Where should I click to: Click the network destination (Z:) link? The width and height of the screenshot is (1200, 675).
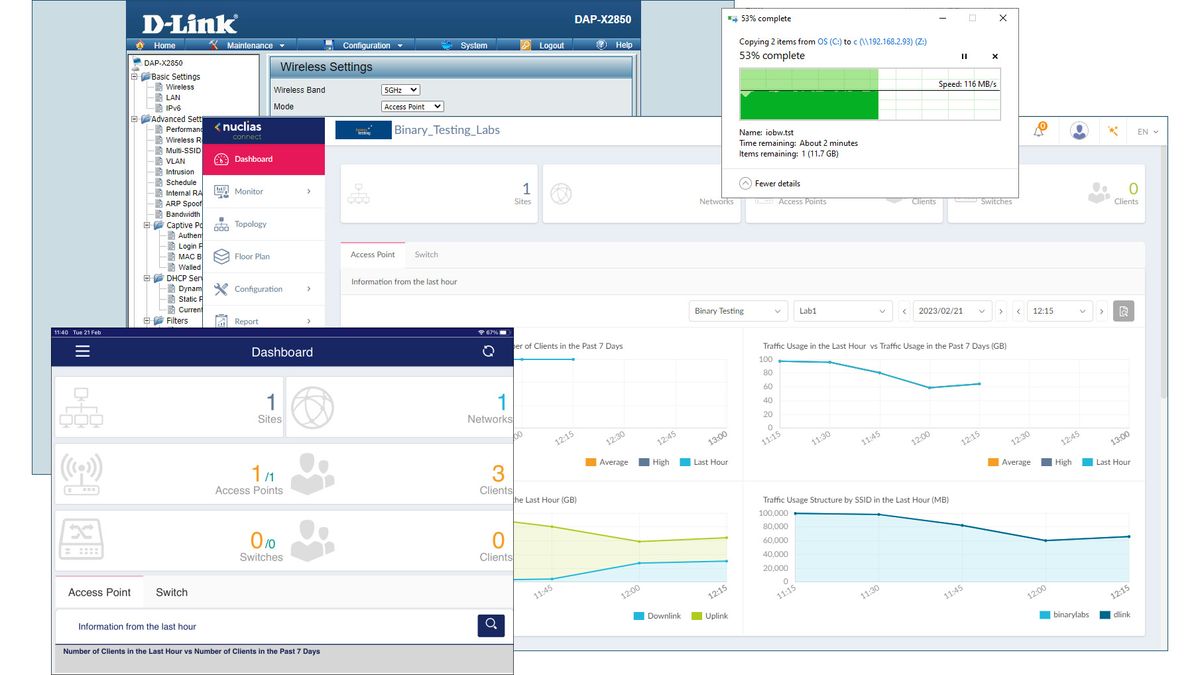[892, 42]
